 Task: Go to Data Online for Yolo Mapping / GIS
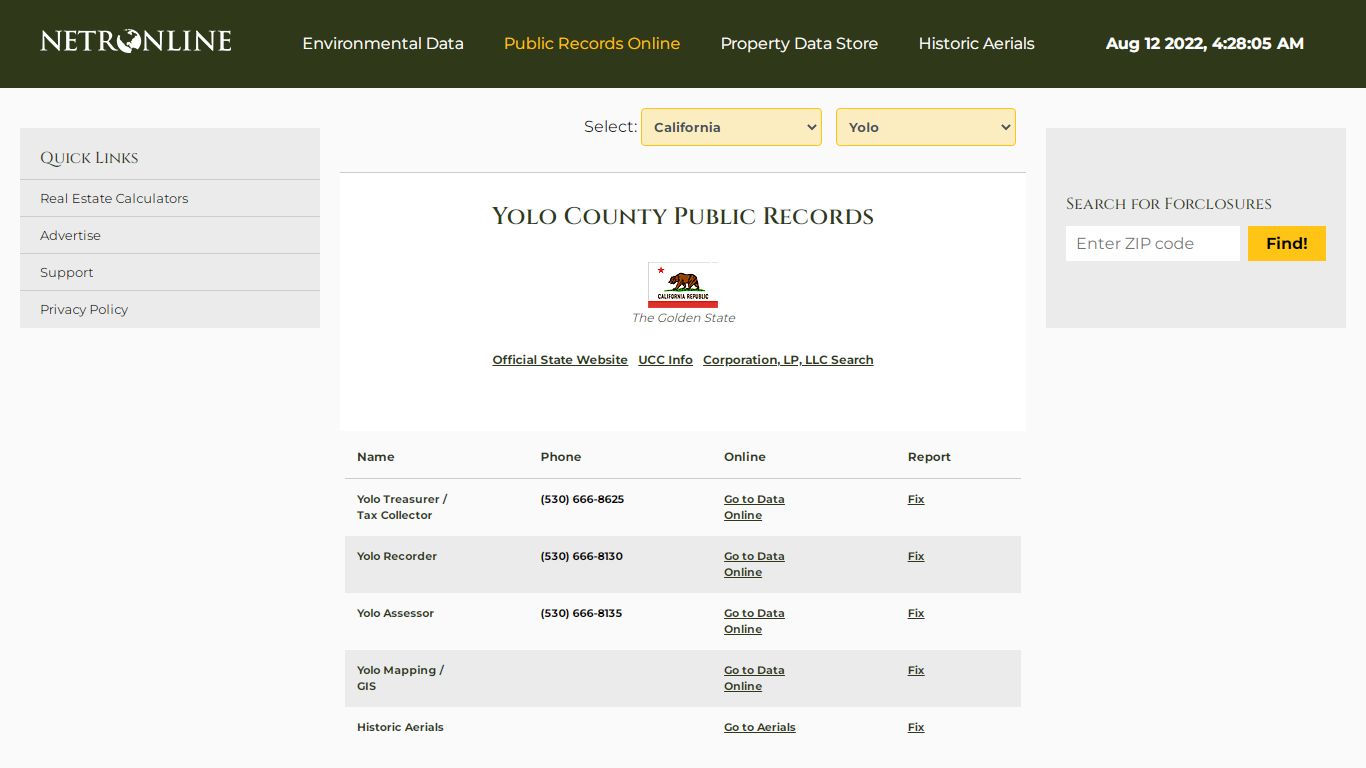coord(754,678)
